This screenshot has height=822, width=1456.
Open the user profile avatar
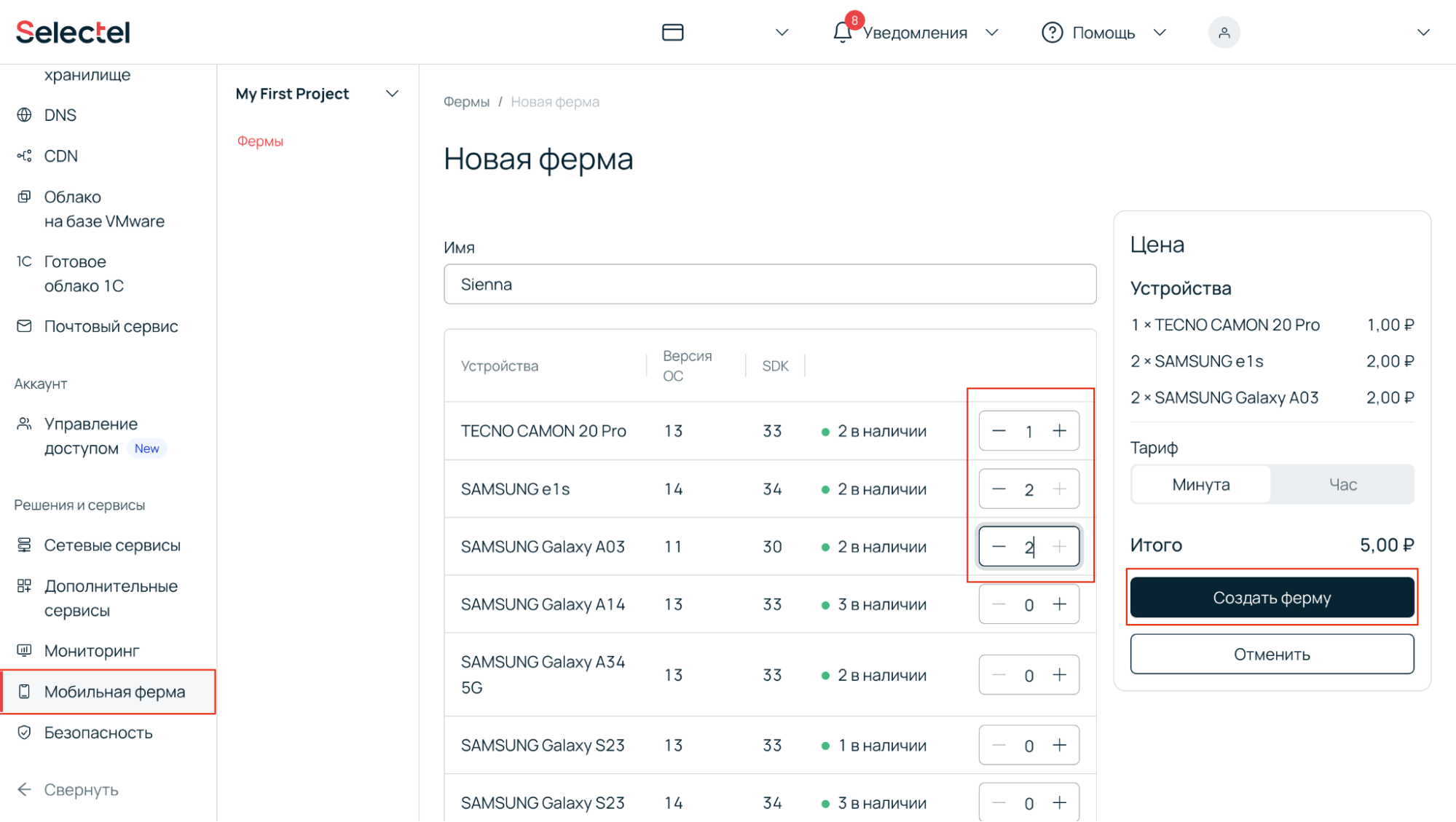1224,33
